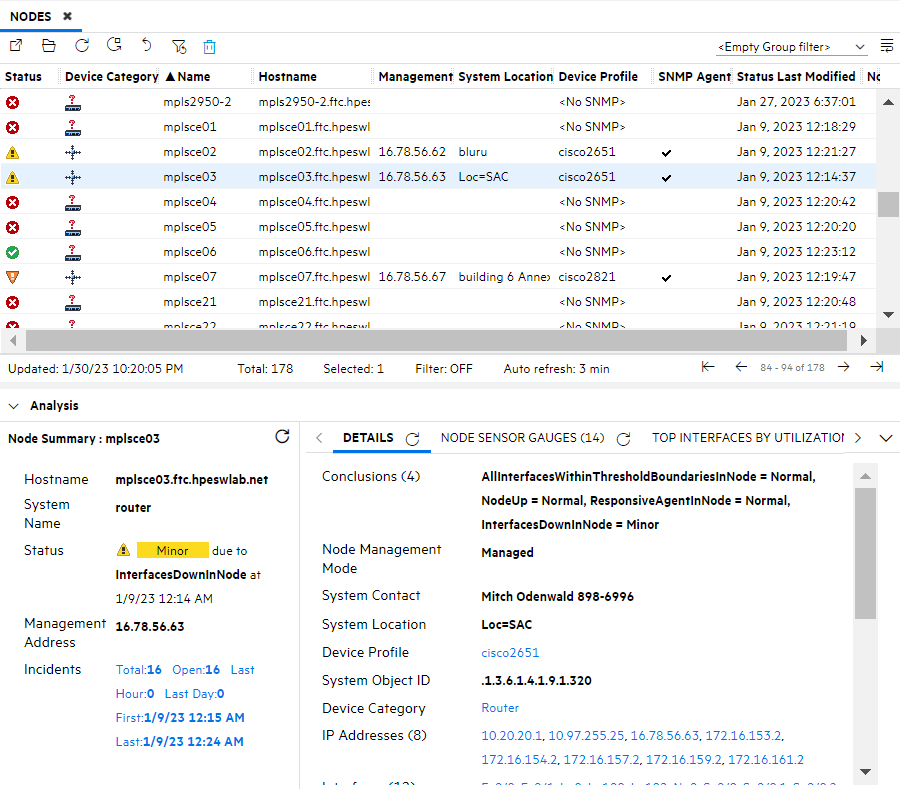Screen dimensions: 900x789
Task: Refresh the Node Summary panel
Action: 282,437
